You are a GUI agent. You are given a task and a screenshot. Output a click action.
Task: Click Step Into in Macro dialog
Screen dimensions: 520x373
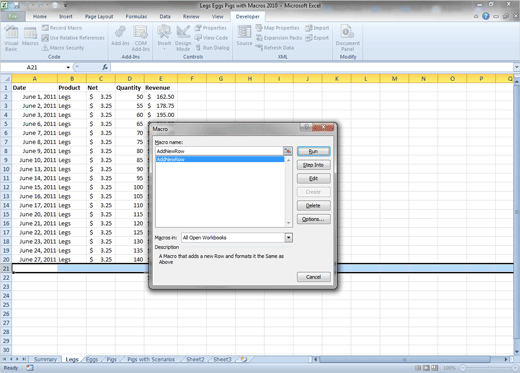313,165
